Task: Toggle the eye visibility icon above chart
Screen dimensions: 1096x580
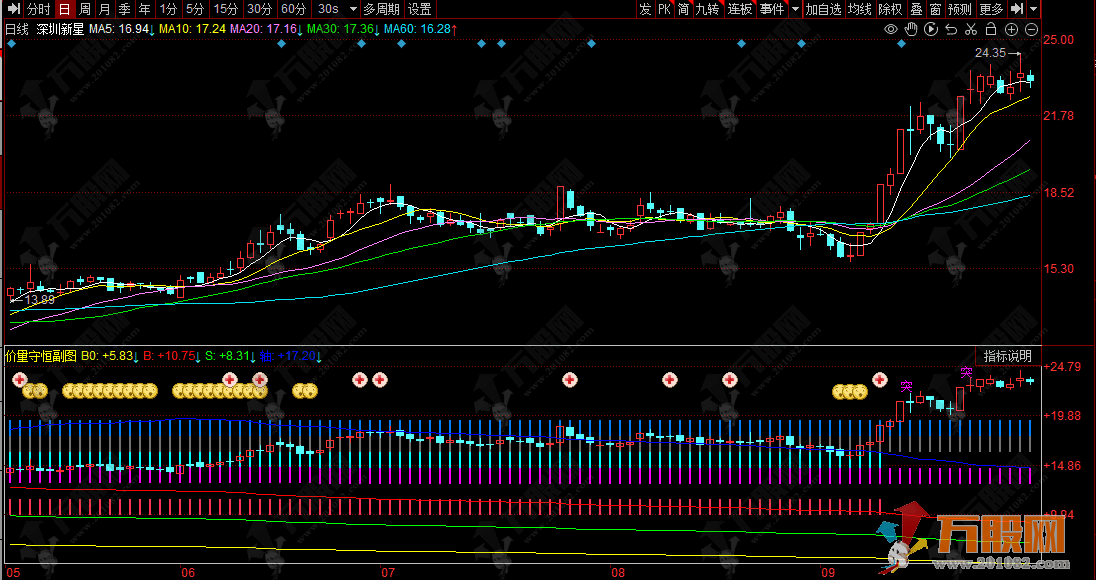Action: [x=891, y=29]
